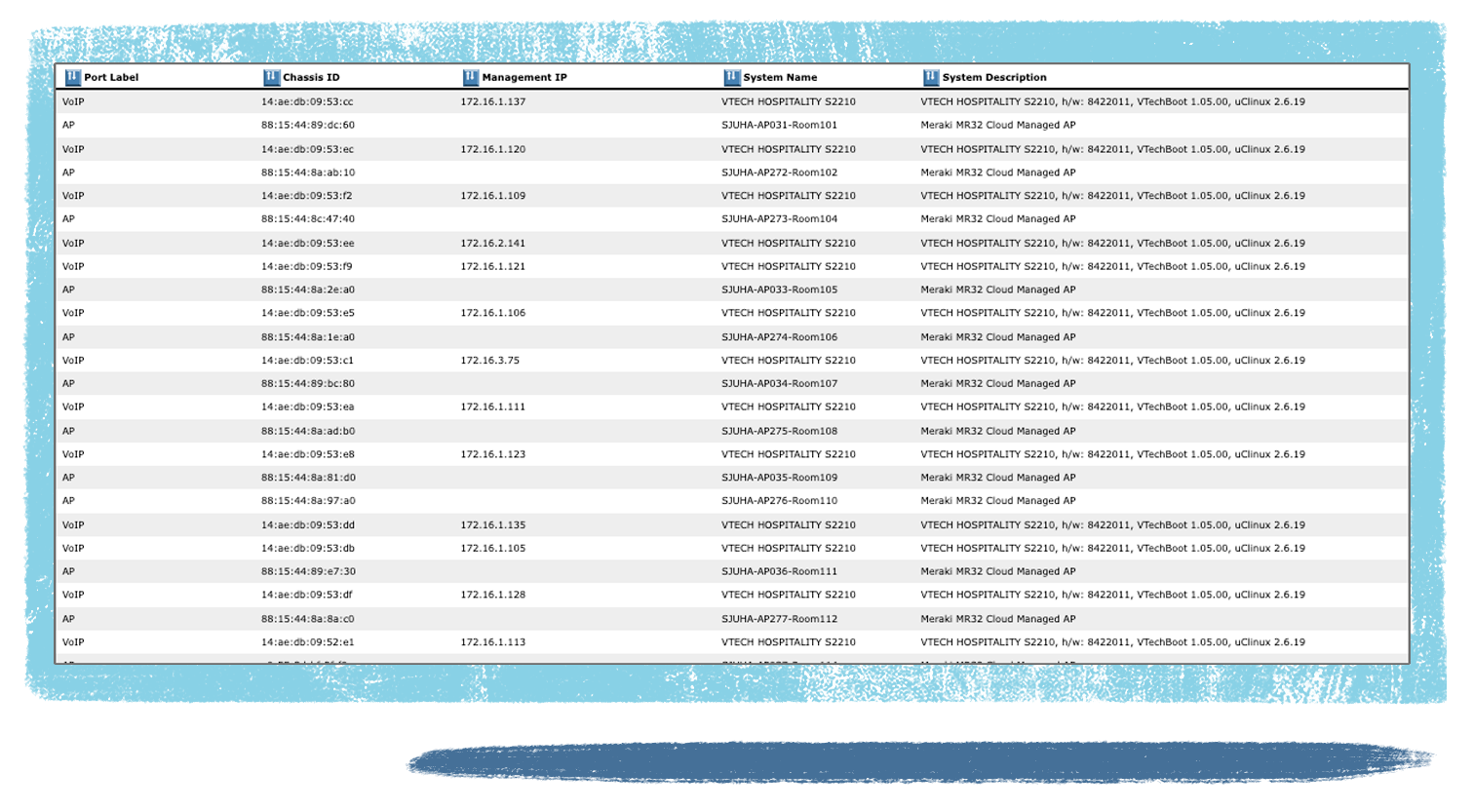
Task: Select chassis ID 88:15:44:8a:8a:c0
Action: (x=307, y=619)
